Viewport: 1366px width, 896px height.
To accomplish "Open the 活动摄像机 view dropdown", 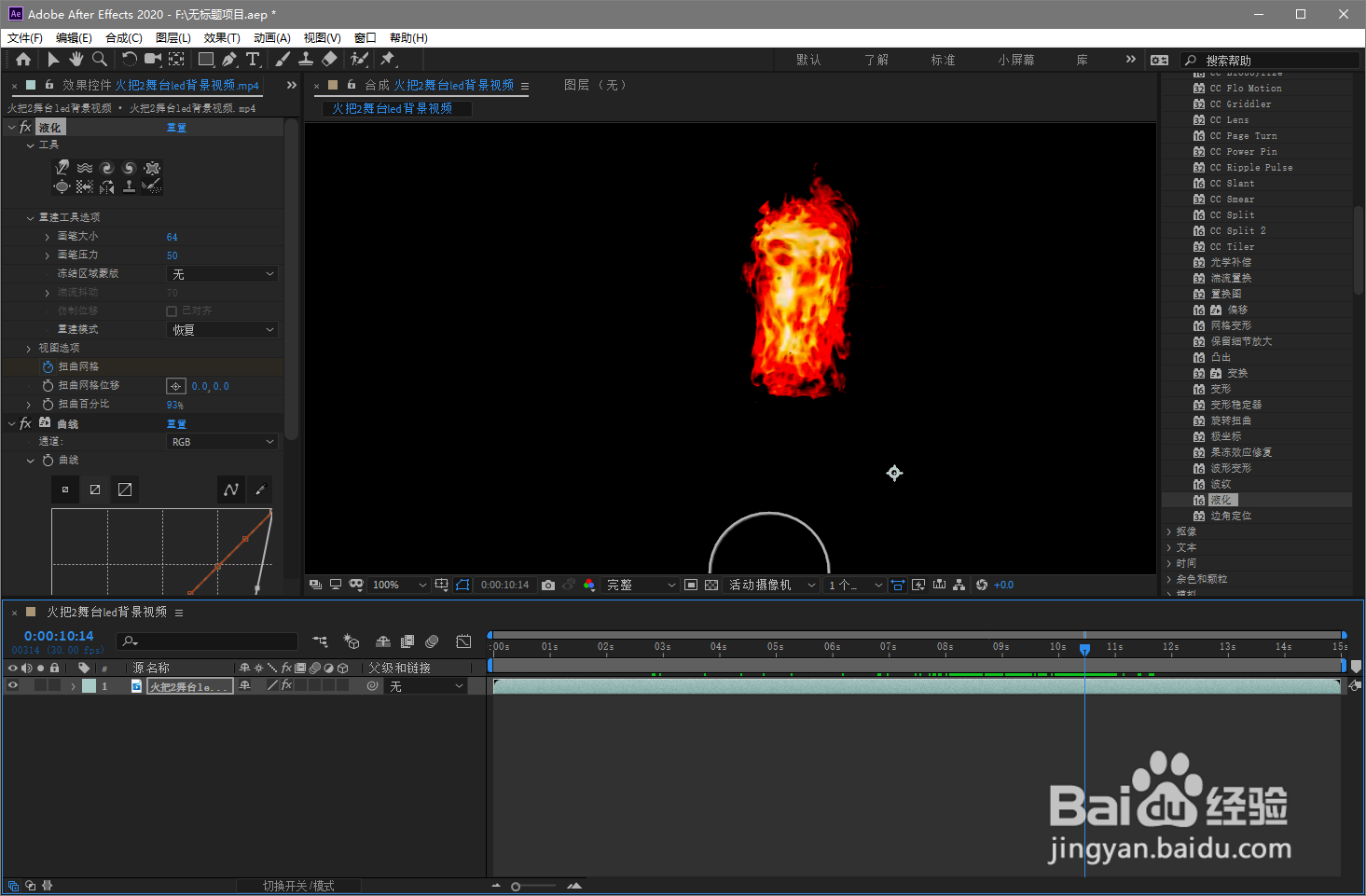I will click(772, 585).
